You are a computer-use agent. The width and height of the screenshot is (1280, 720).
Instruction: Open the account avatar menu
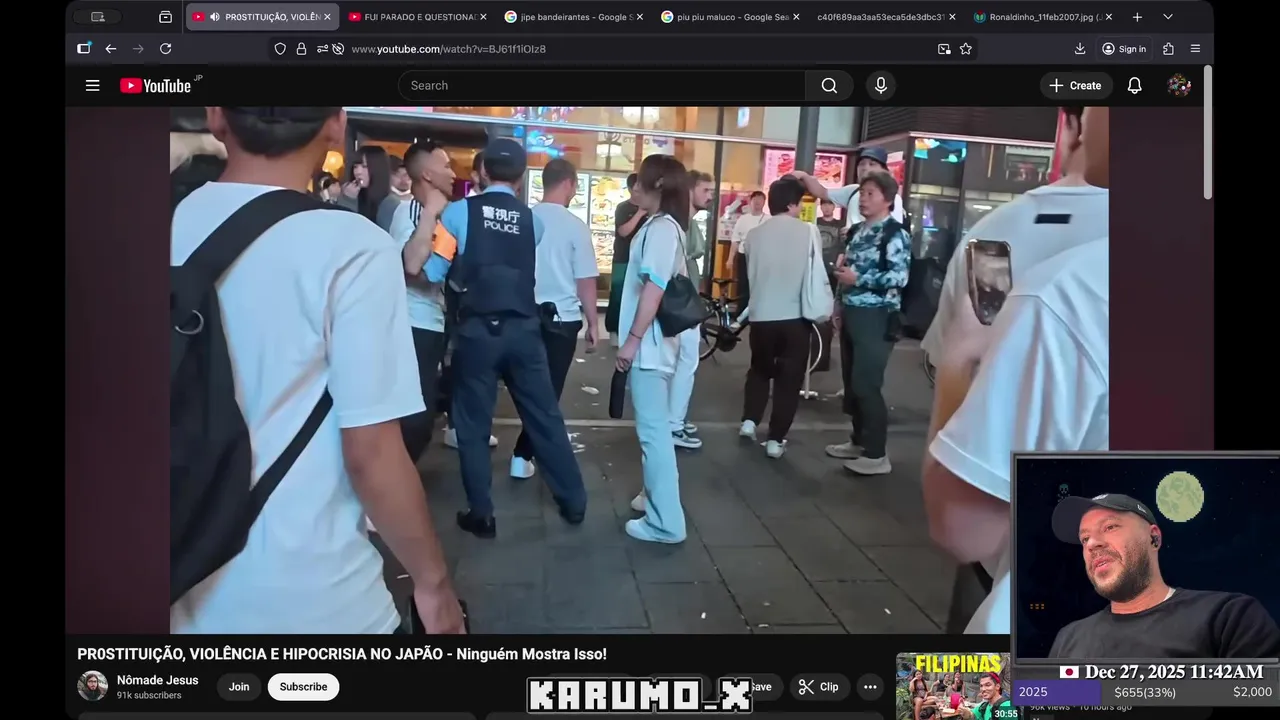(1179, 86)
